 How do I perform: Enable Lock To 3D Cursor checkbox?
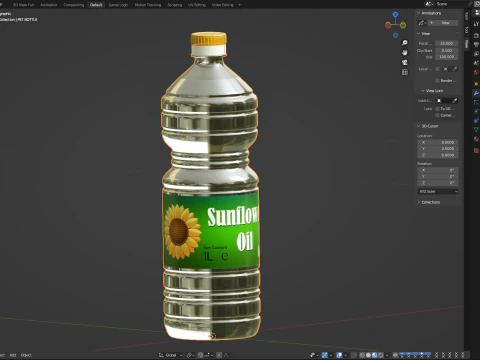point(437,109)
